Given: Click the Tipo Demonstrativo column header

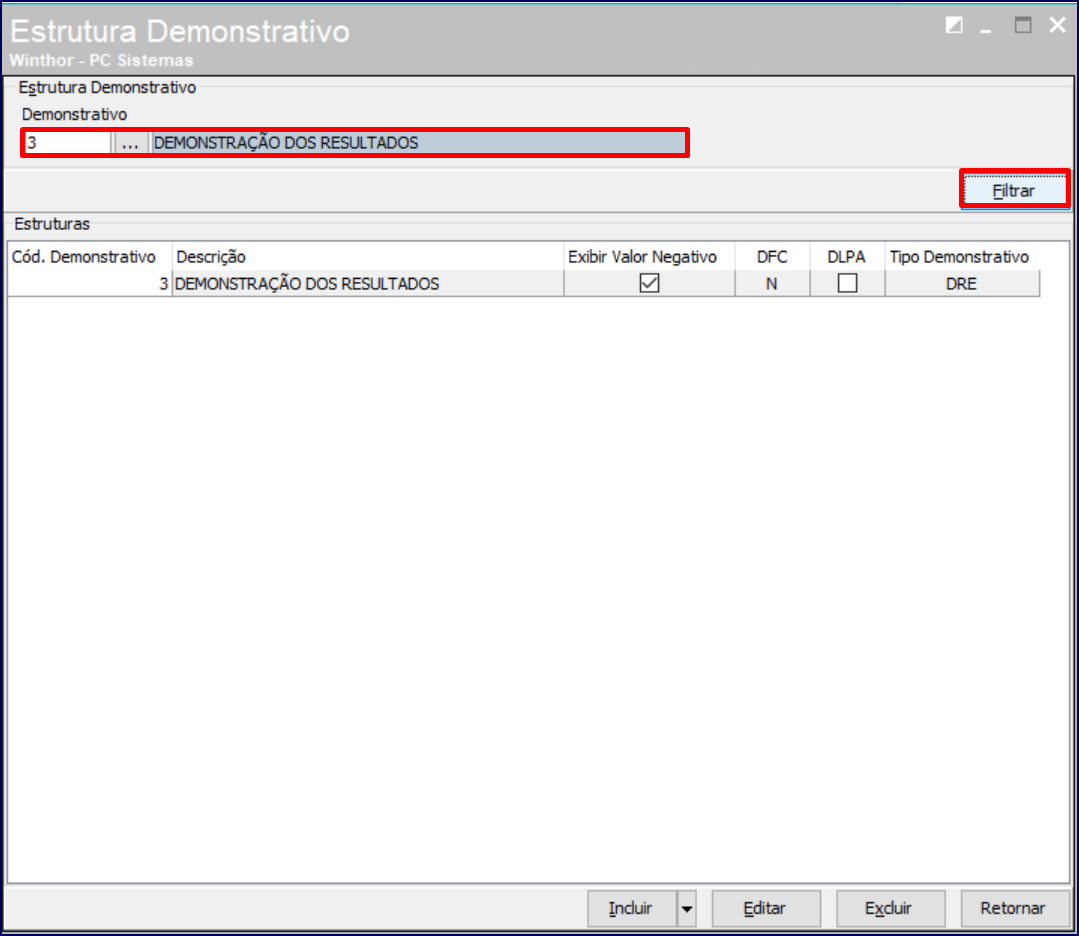Looking at the screenshot, I should point(961,257).
